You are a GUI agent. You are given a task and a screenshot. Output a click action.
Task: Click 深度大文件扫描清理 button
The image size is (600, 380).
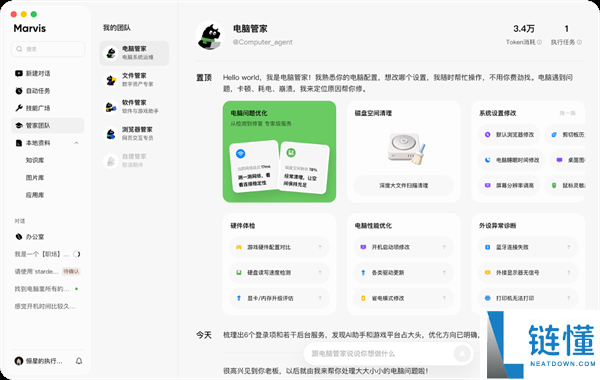pyautogui.click(x=404, y=185)
